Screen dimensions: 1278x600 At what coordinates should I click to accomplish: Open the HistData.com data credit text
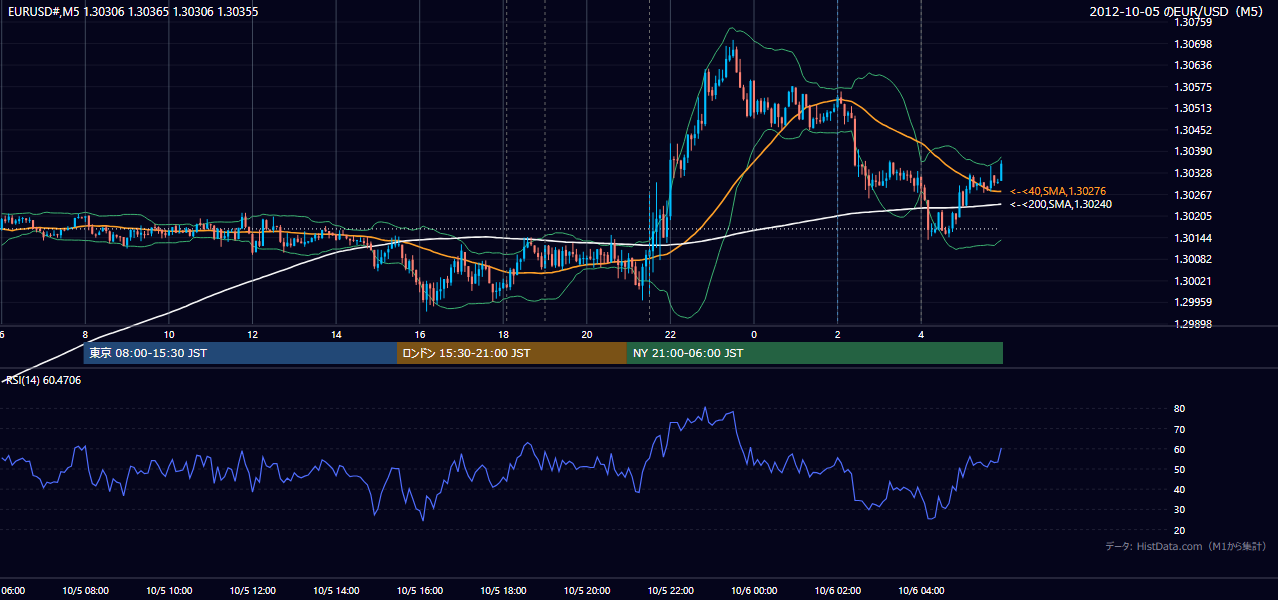(1186, 546)
